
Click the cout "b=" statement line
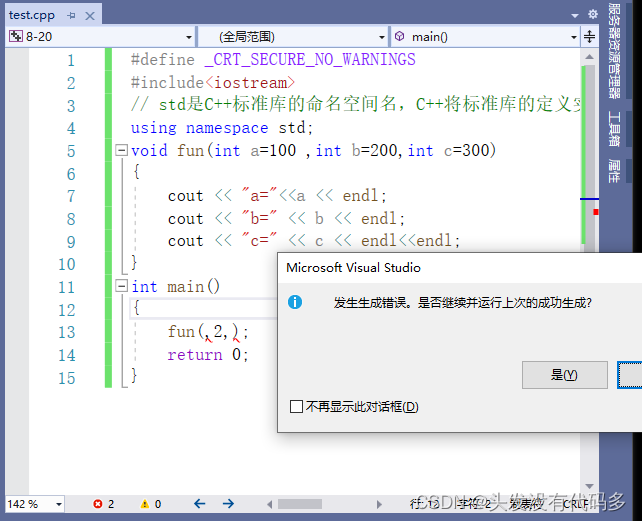click(x=286, y=218)
